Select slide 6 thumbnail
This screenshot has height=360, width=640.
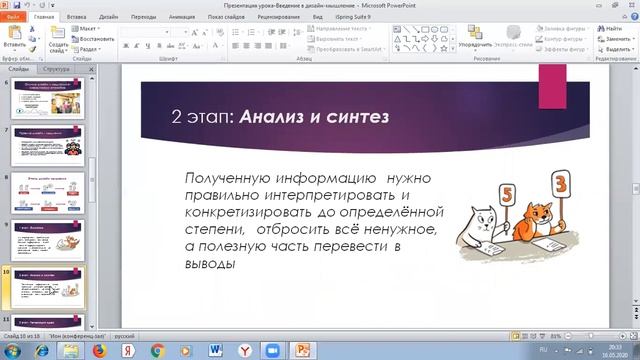coord(48,98)
